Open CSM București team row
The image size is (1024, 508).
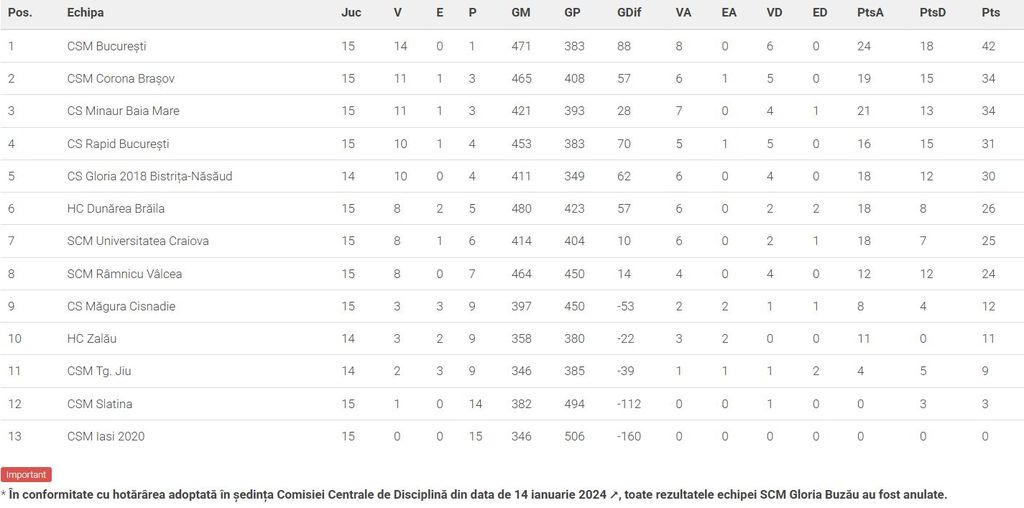pos(107,46)
